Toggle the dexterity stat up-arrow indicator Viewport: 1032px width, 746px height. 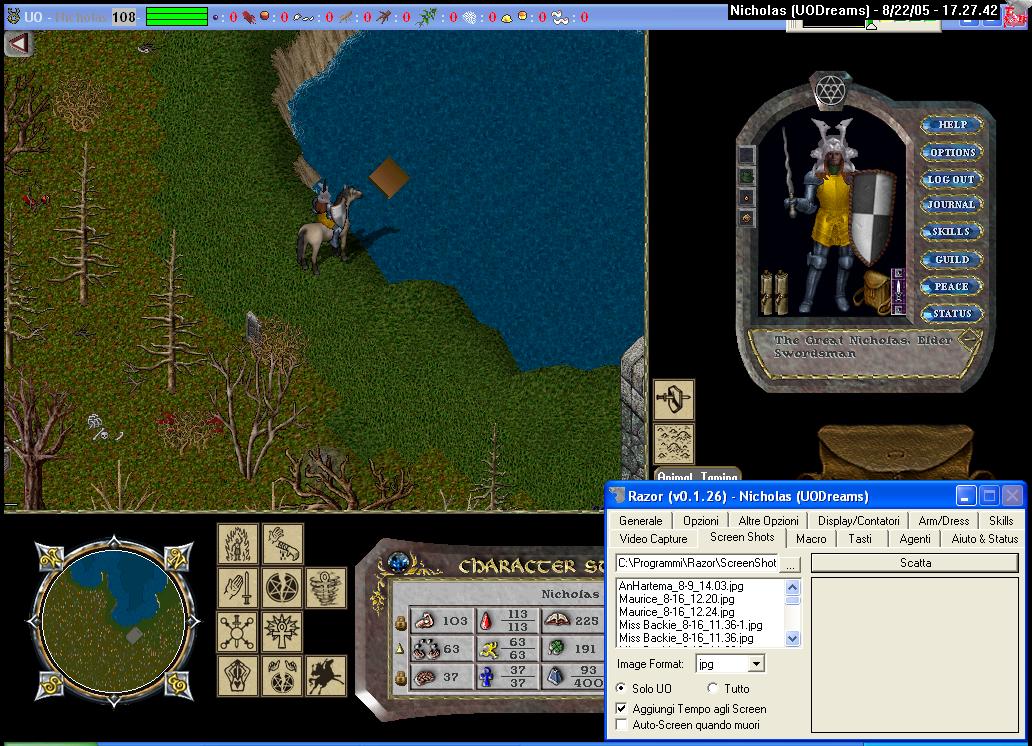pos(400,649)
